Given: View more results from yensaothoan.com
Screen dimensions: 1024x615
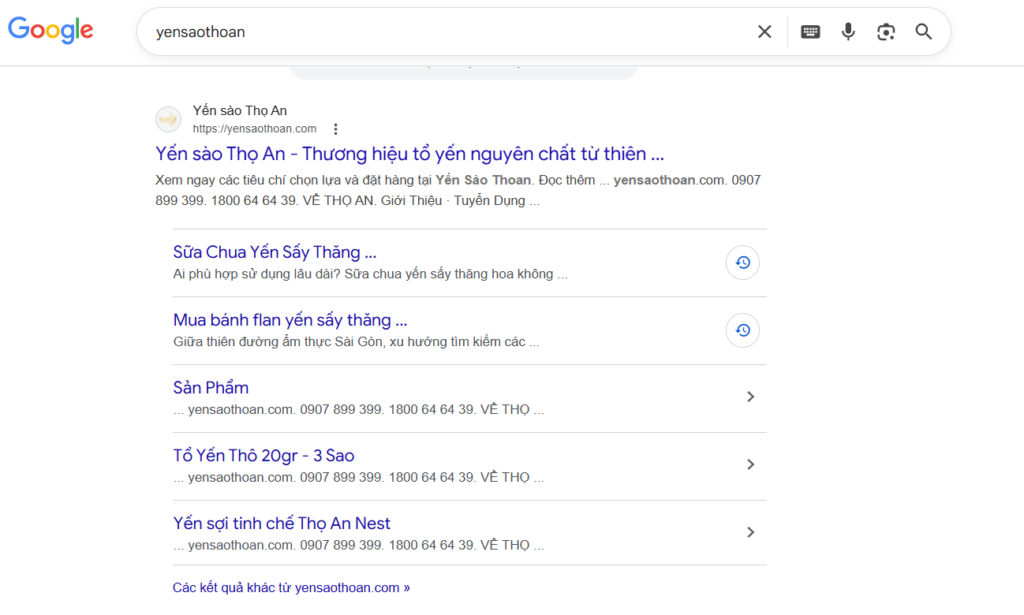Looking at the screenshot, I should [x=291, y=587].
